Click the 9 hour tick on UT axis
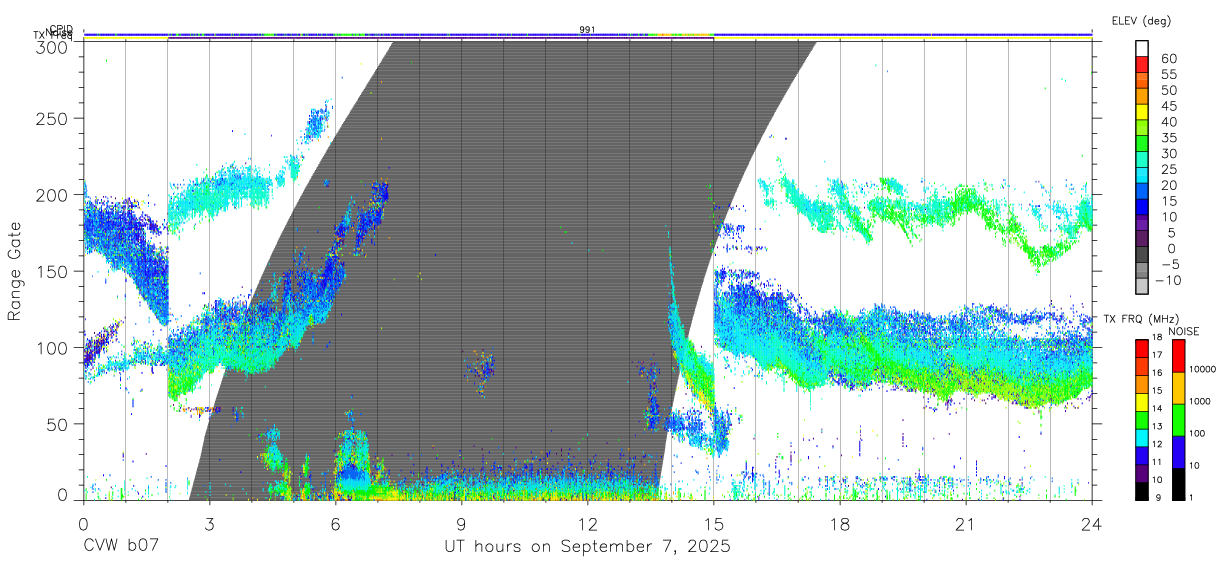Viewport: 1228px width, 567px height. point(461,524)
